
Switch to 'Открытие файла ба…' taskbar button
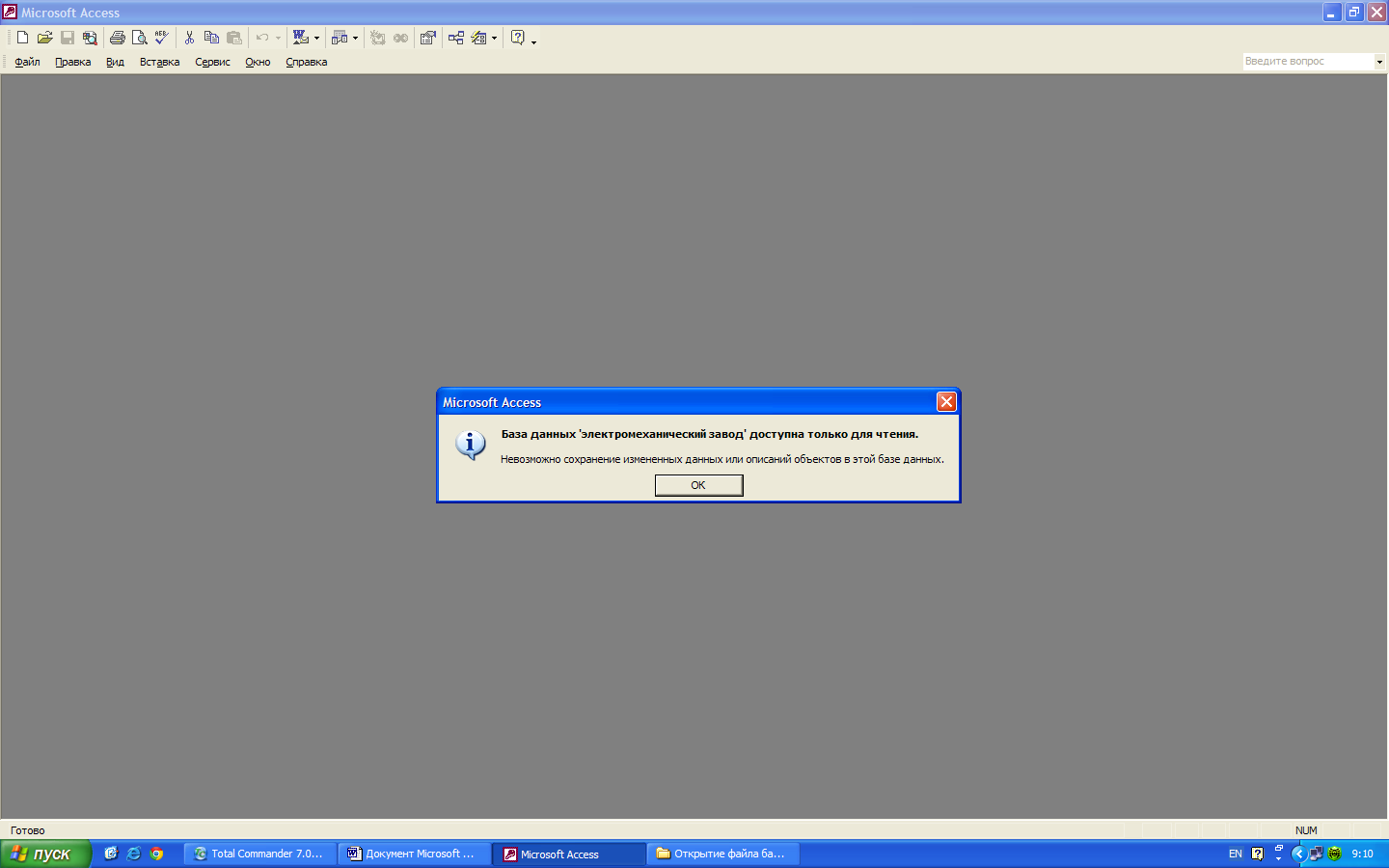pyautogui.click(x=722, y=854)
